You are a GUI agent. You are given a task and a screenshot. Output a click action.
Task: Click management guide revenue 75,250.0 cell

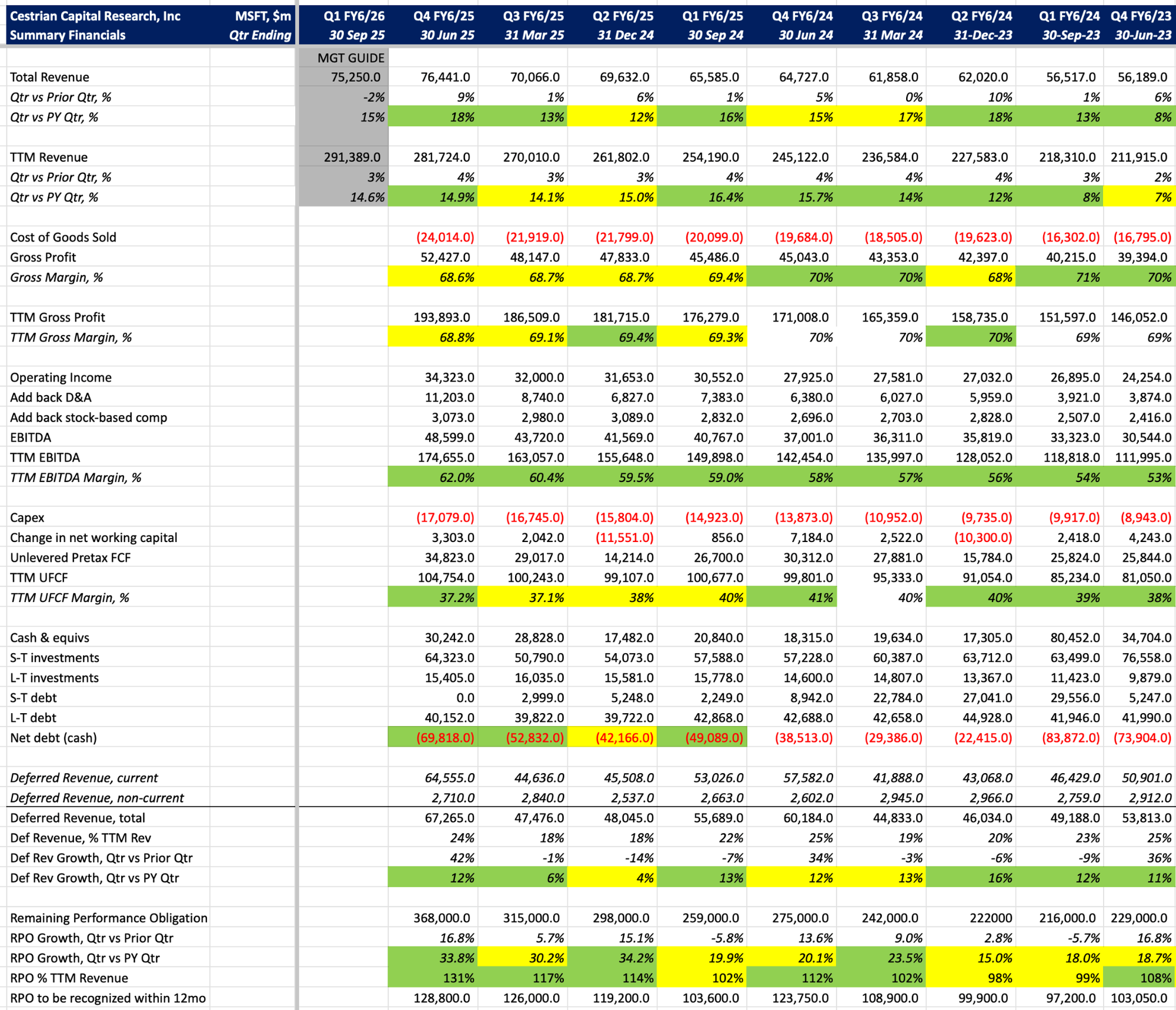(x=355, y=77)
